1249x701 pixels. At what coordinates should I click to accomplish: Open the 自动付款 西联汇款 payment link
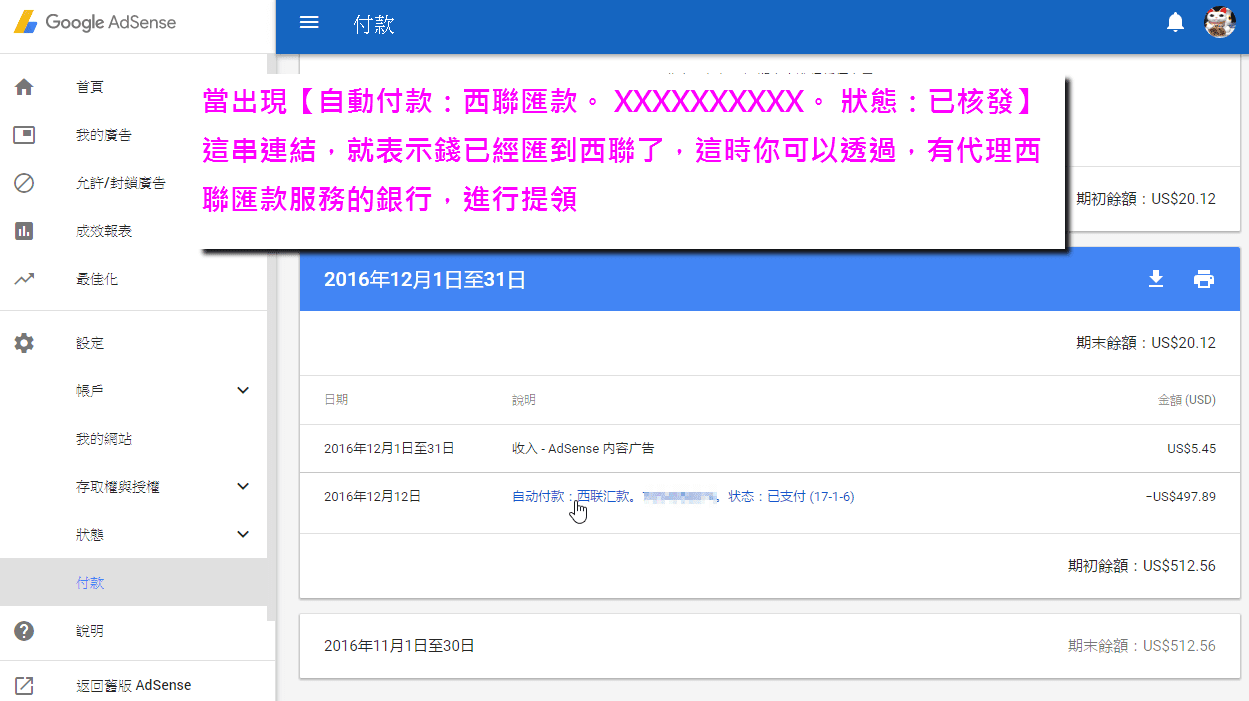[x=683, y=496]
